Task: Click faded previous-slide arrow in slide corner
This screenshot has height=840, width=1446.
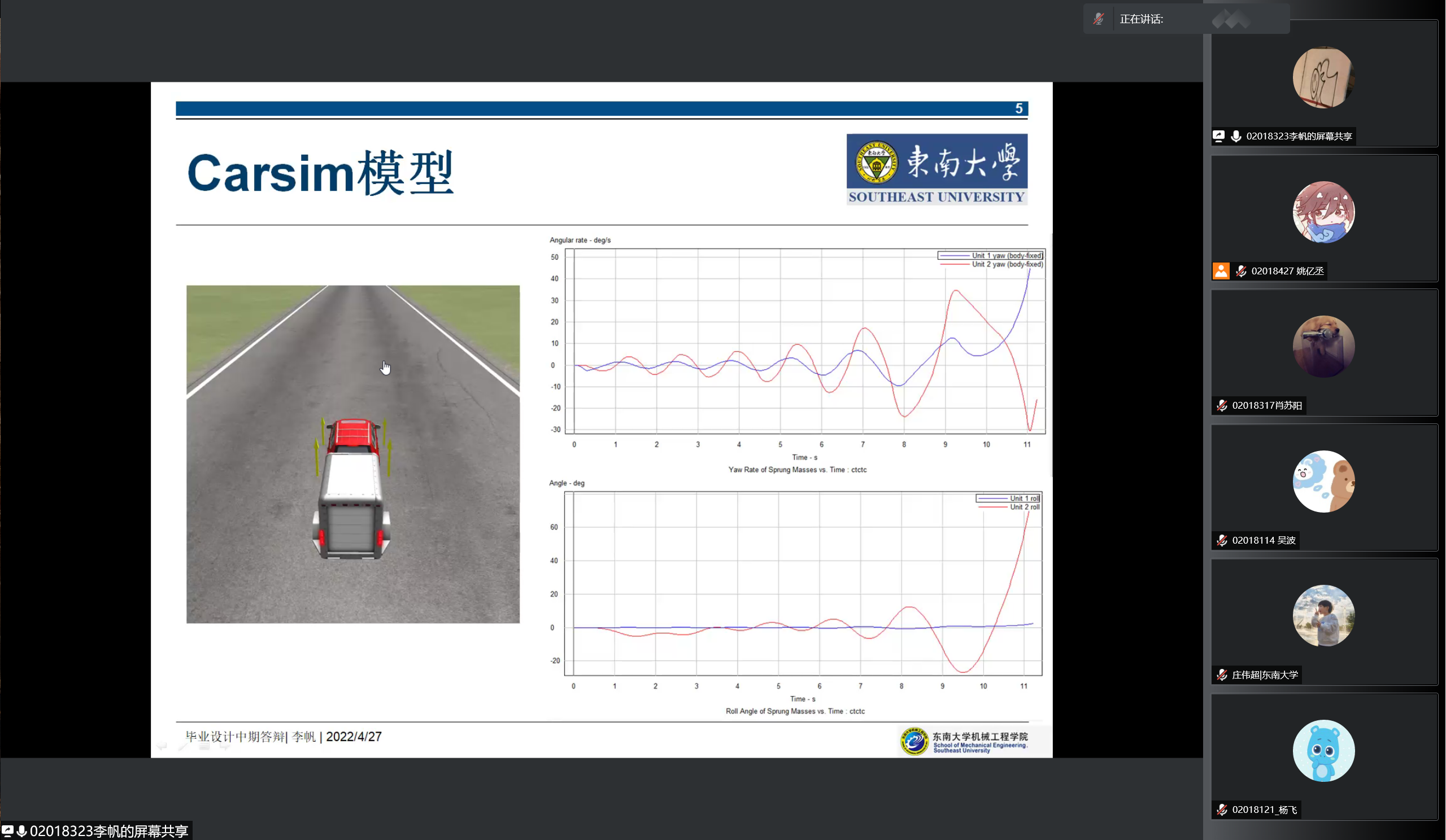Action: pyautogui.click(x=162, y=746)
